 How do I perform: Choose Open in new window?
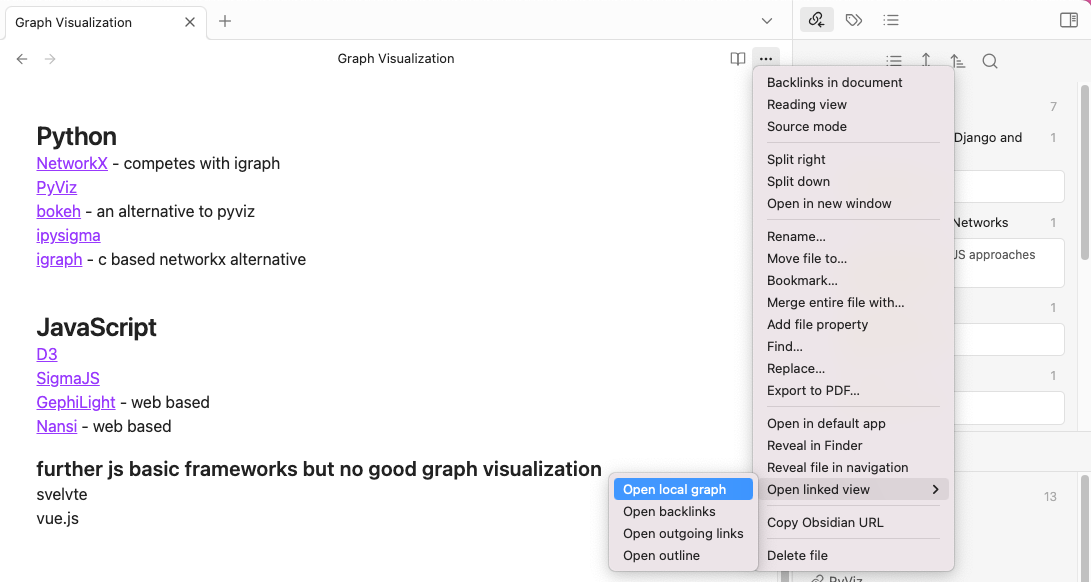(853, 204)
